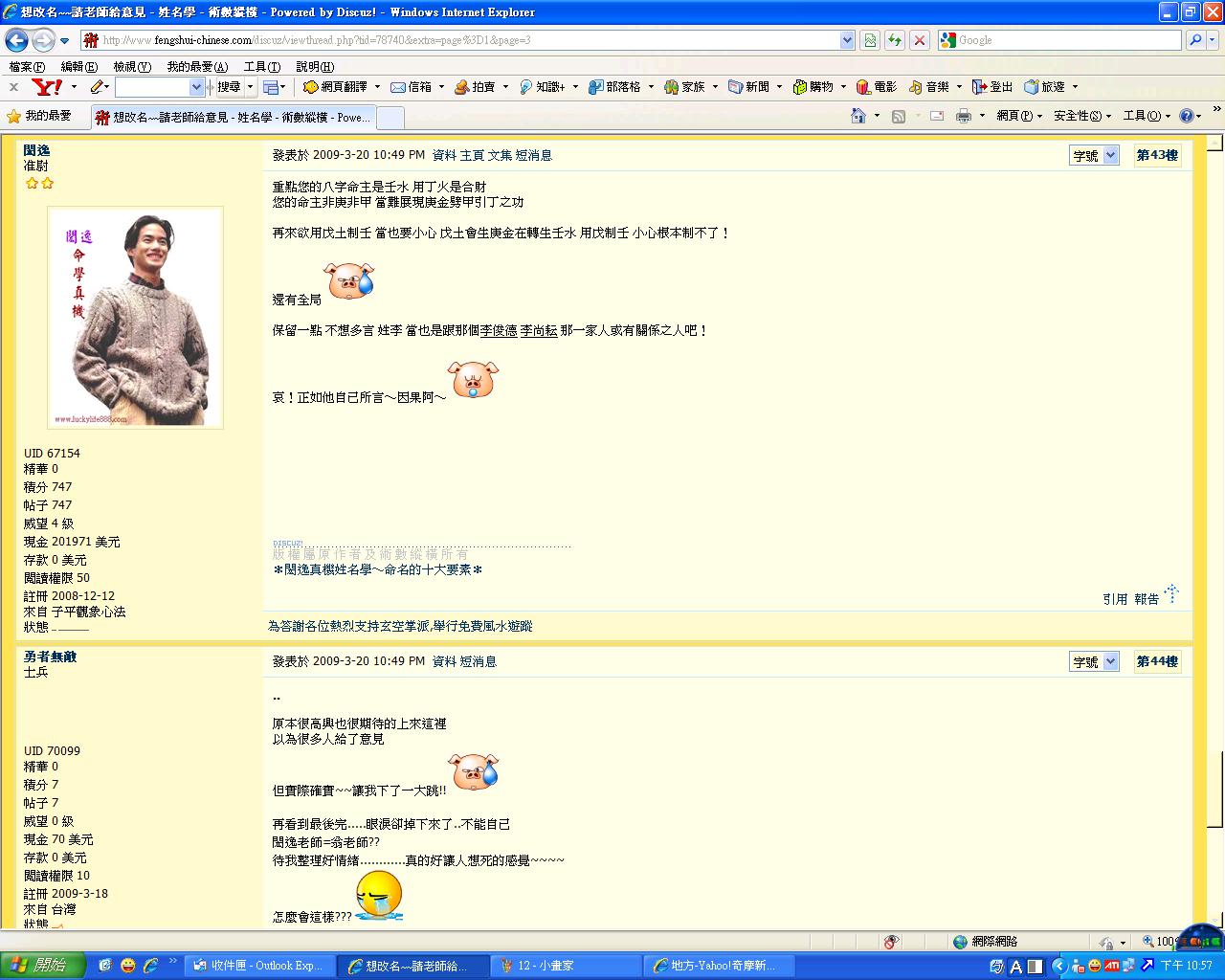The height and width of the screenshot is (980, 1225).
Task: Click the Home icon in command bar
Action: 858,116
